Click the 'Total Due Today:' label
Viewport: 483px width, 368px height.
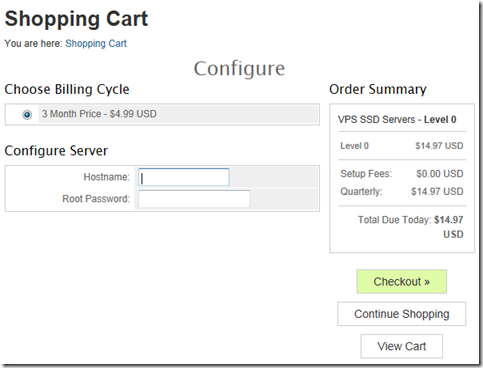coord(395,220)
